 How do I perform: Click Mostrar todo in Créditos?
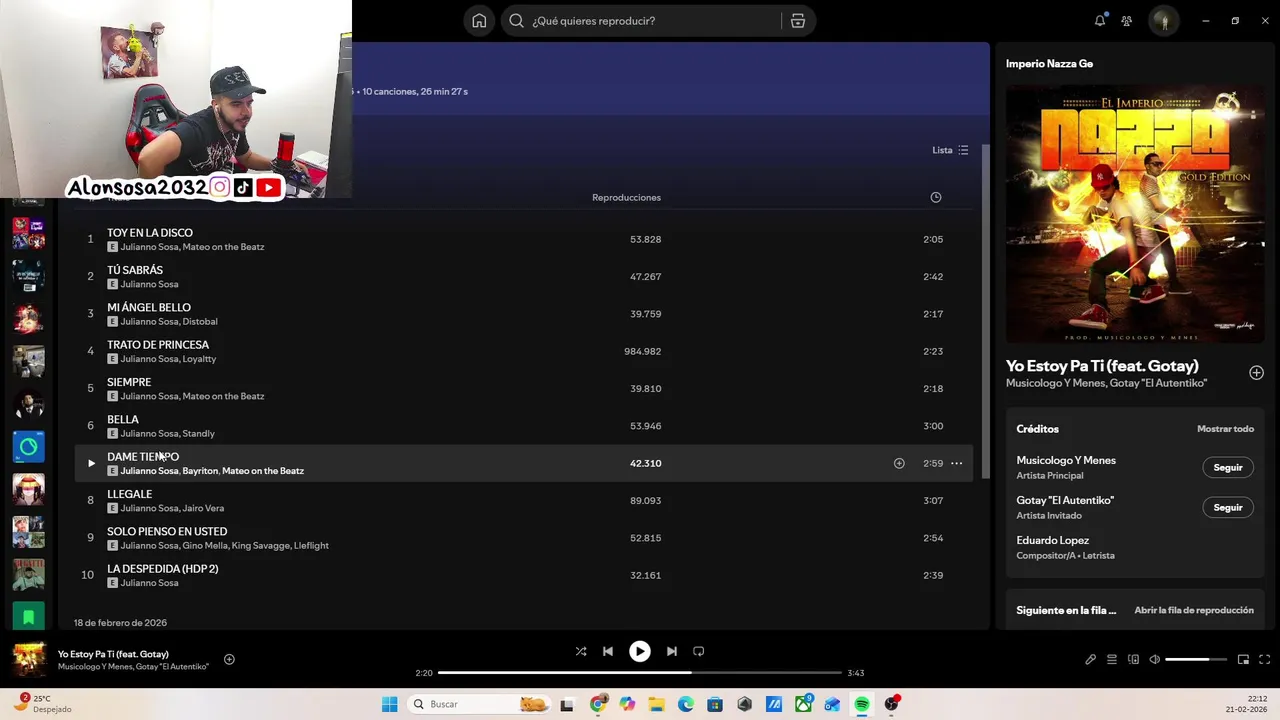pyautogui.click(x=1225, y=429)
